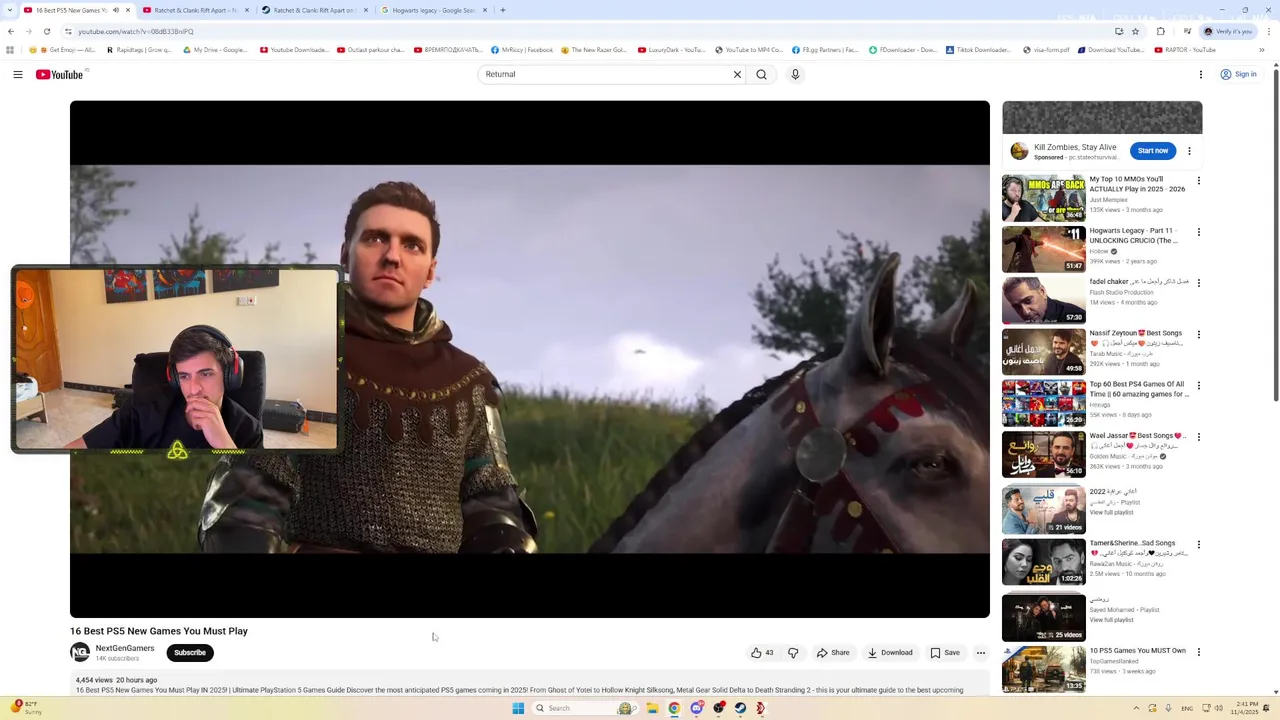
Task: Bookmark this page with the star icon
Action: pyautogui.click(x=1135, y=31)
